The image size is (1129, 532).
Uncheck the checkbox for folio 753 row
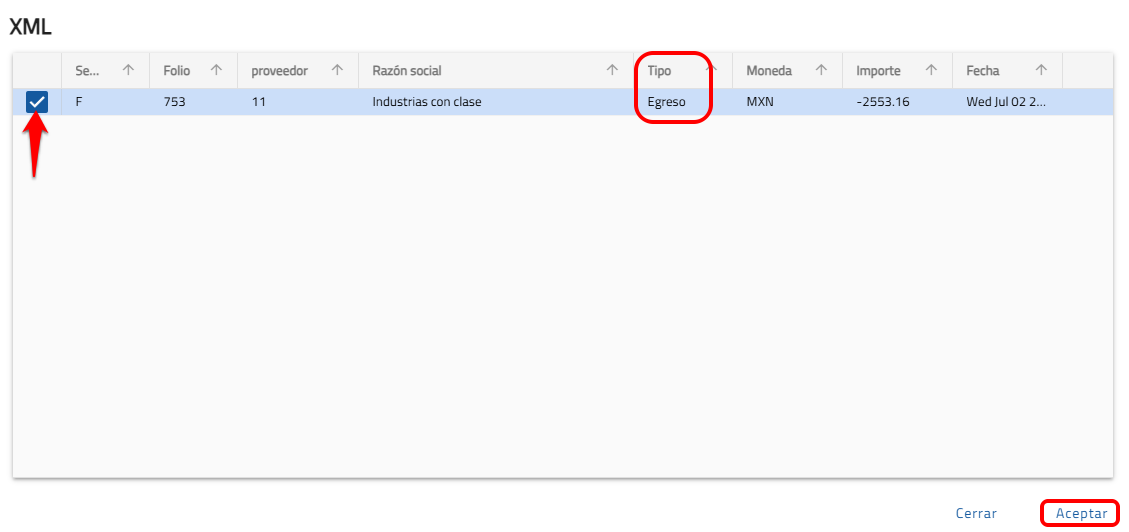click(37, 101)
